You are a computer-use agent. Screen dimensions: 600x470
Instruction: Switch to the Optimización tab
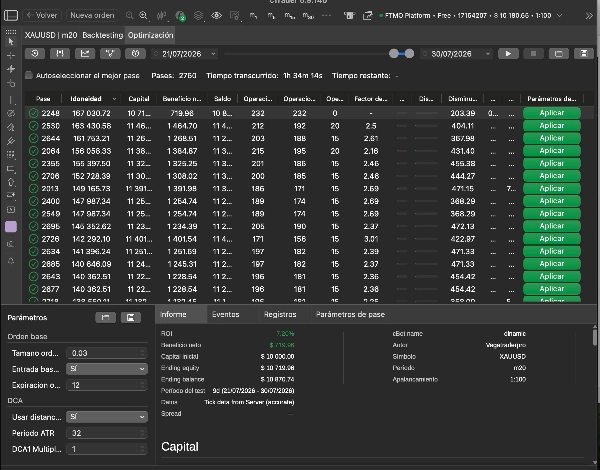(x=150, y=35)
